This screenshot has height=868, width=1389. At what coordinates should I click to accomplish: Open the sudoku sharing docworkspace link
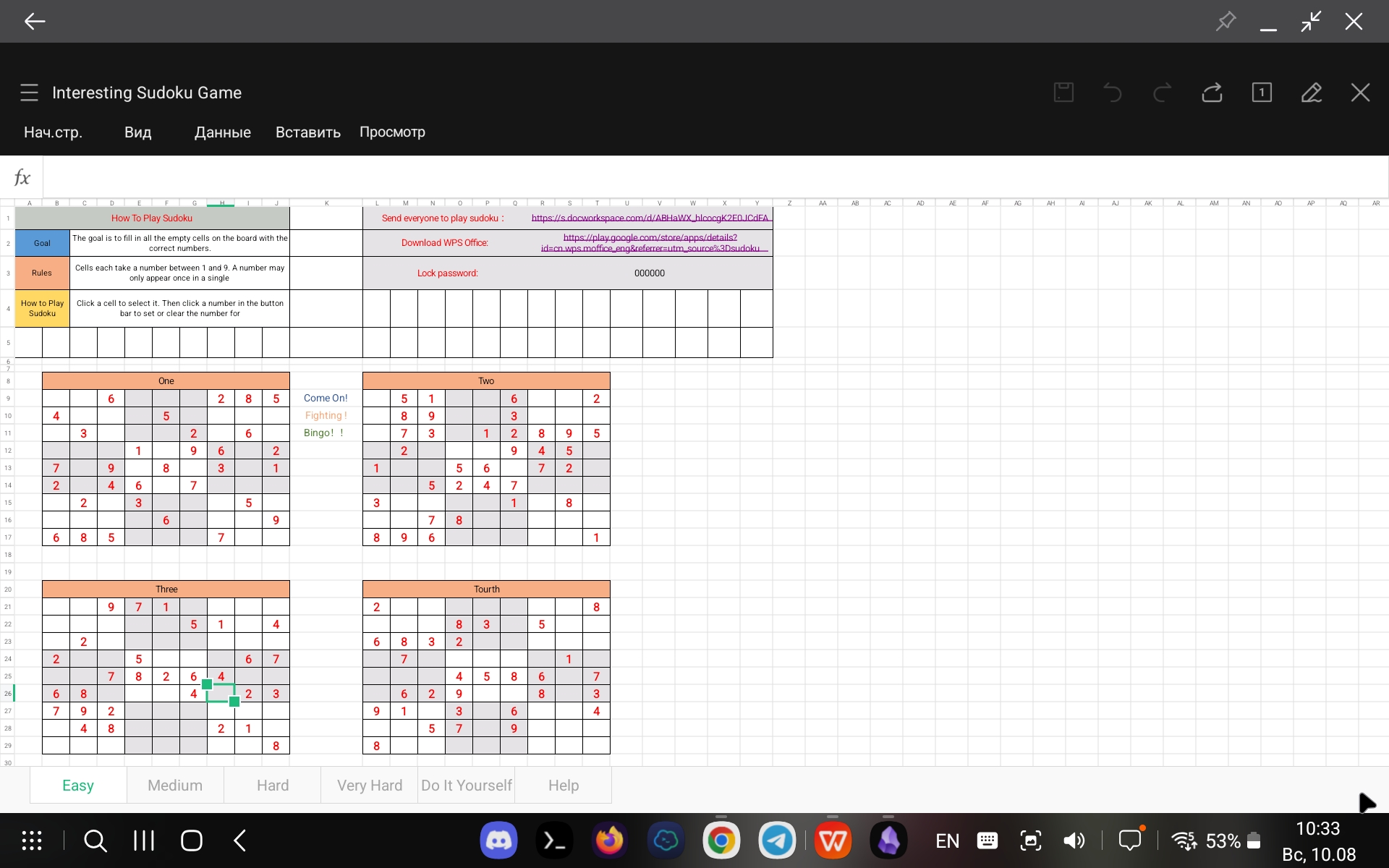click(650, 218)
